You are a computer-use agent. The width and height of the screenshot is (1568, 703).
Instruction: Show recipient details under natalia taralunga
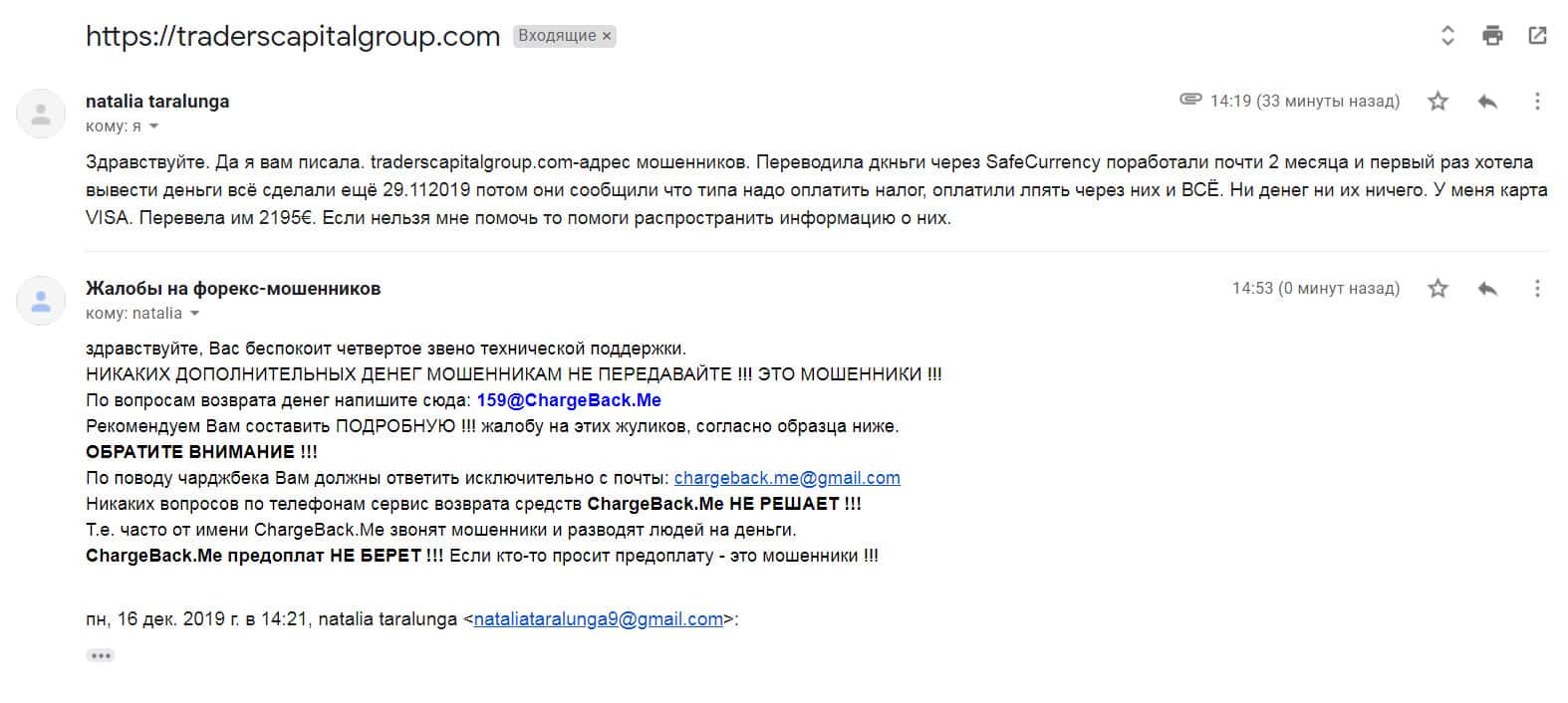[x=153, y=126]
